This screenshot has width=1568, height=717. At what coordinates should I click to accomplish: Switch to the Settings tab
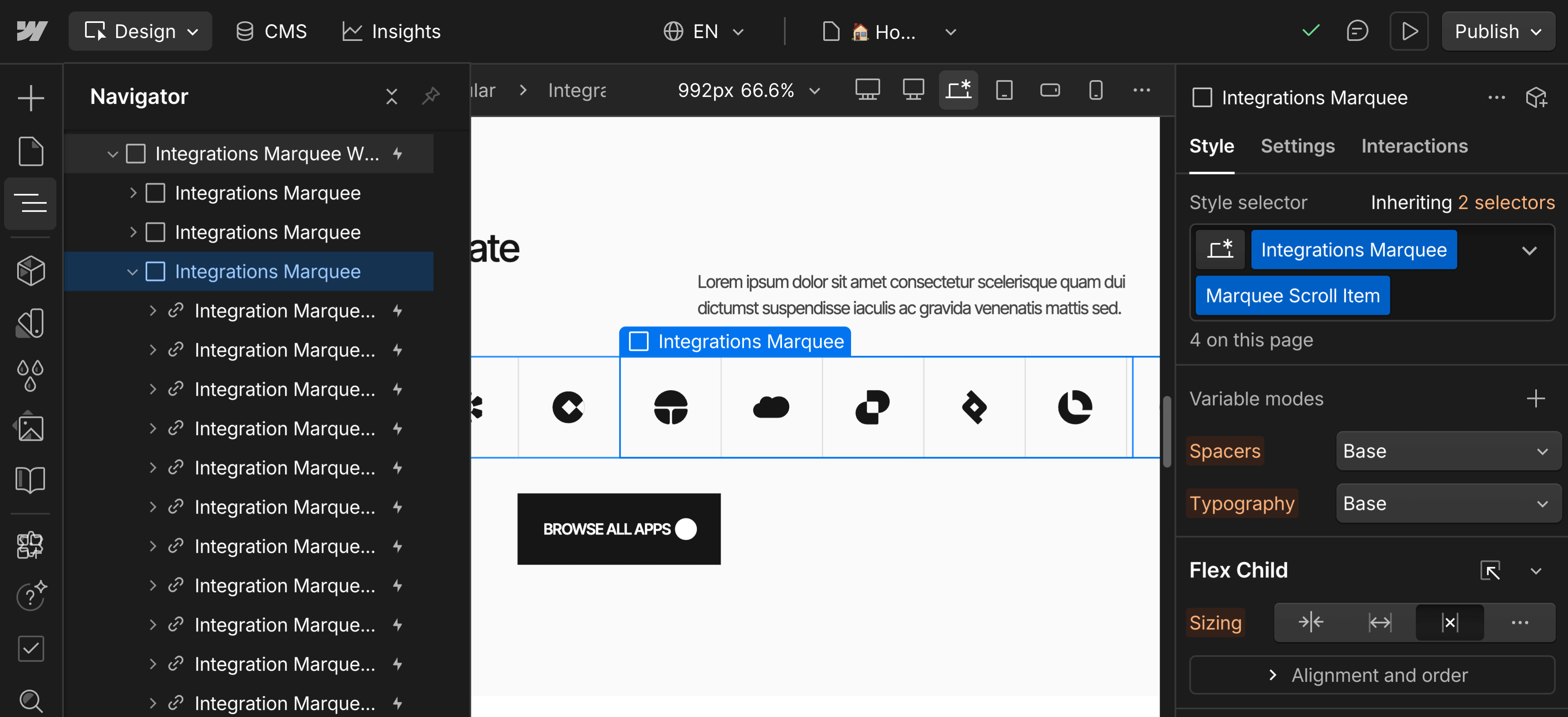click(x=1297, y=145)
